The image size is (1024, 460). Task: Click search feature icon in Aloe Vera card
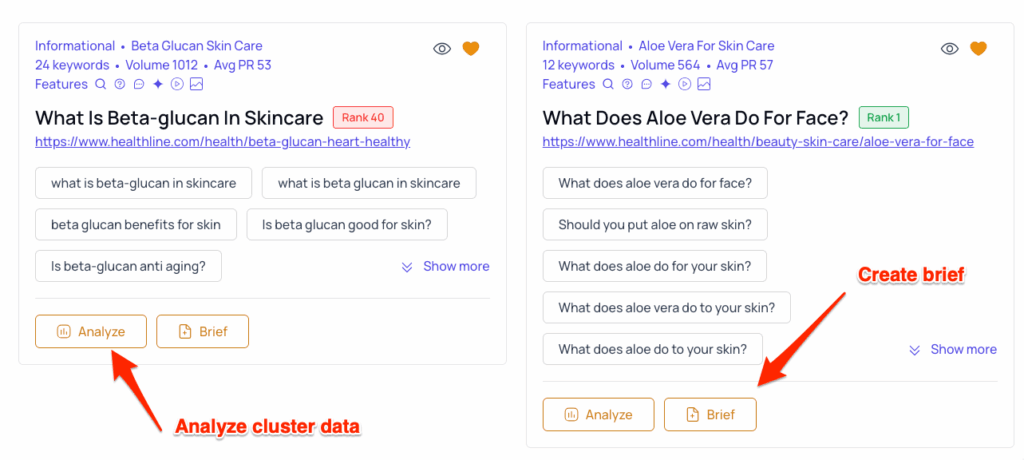(x=608, y=84)
